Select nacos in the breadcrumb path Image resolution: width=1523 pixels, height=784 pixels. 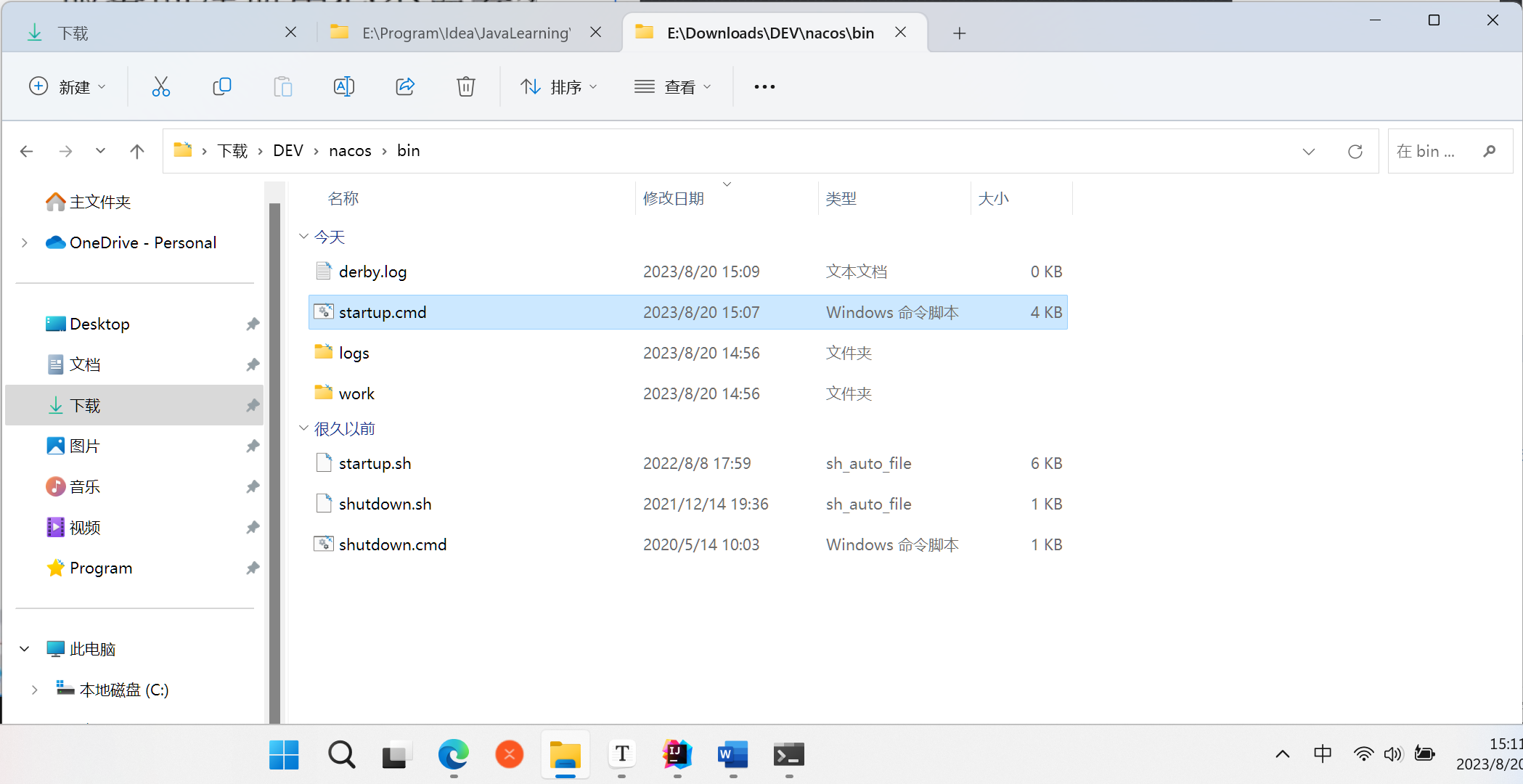pyautogui.click(x=350, y=151)
